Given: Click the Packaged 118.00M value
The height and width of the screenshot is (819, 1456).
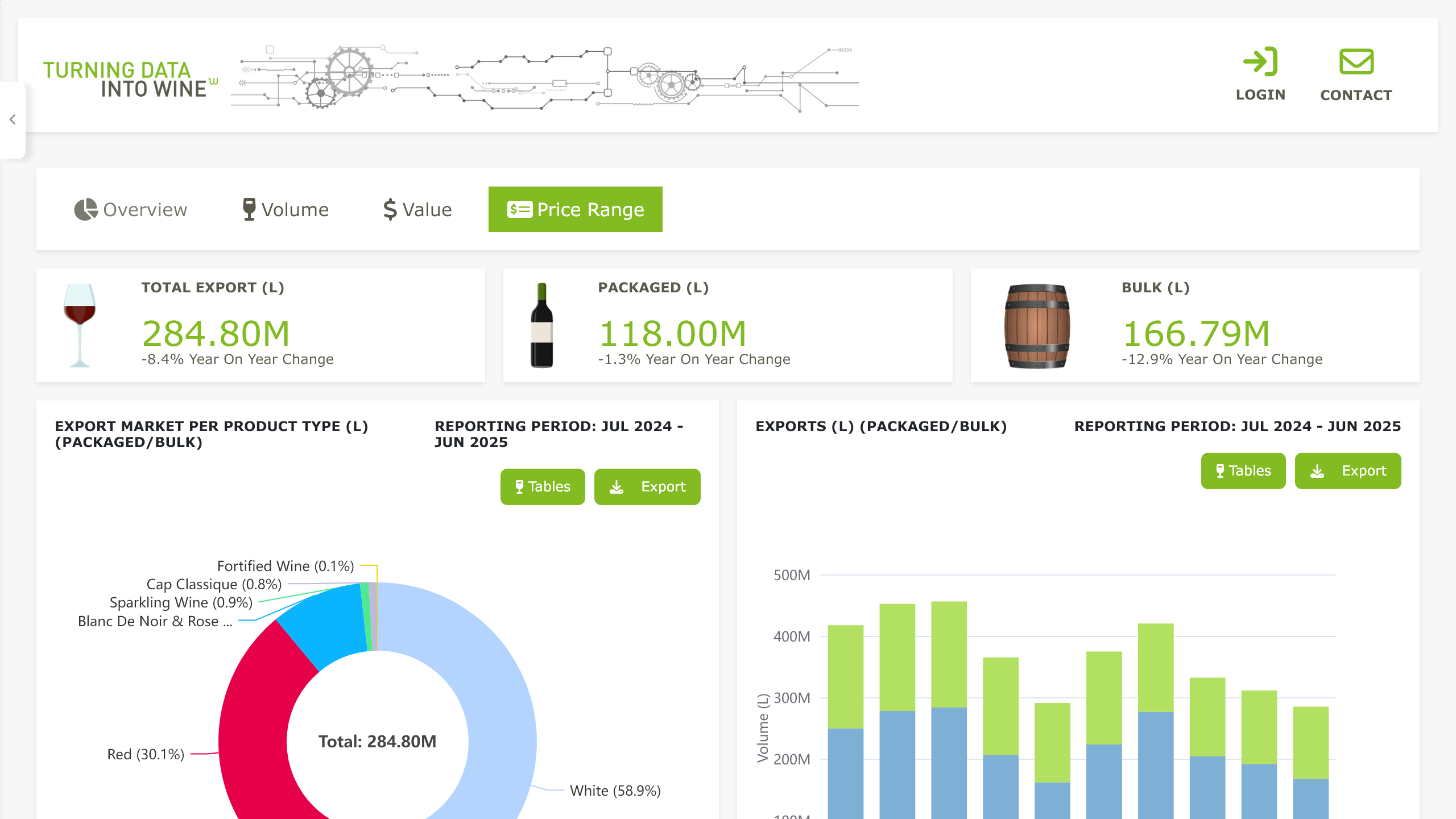Looking at the screenshot, I should tap(672, 333).
